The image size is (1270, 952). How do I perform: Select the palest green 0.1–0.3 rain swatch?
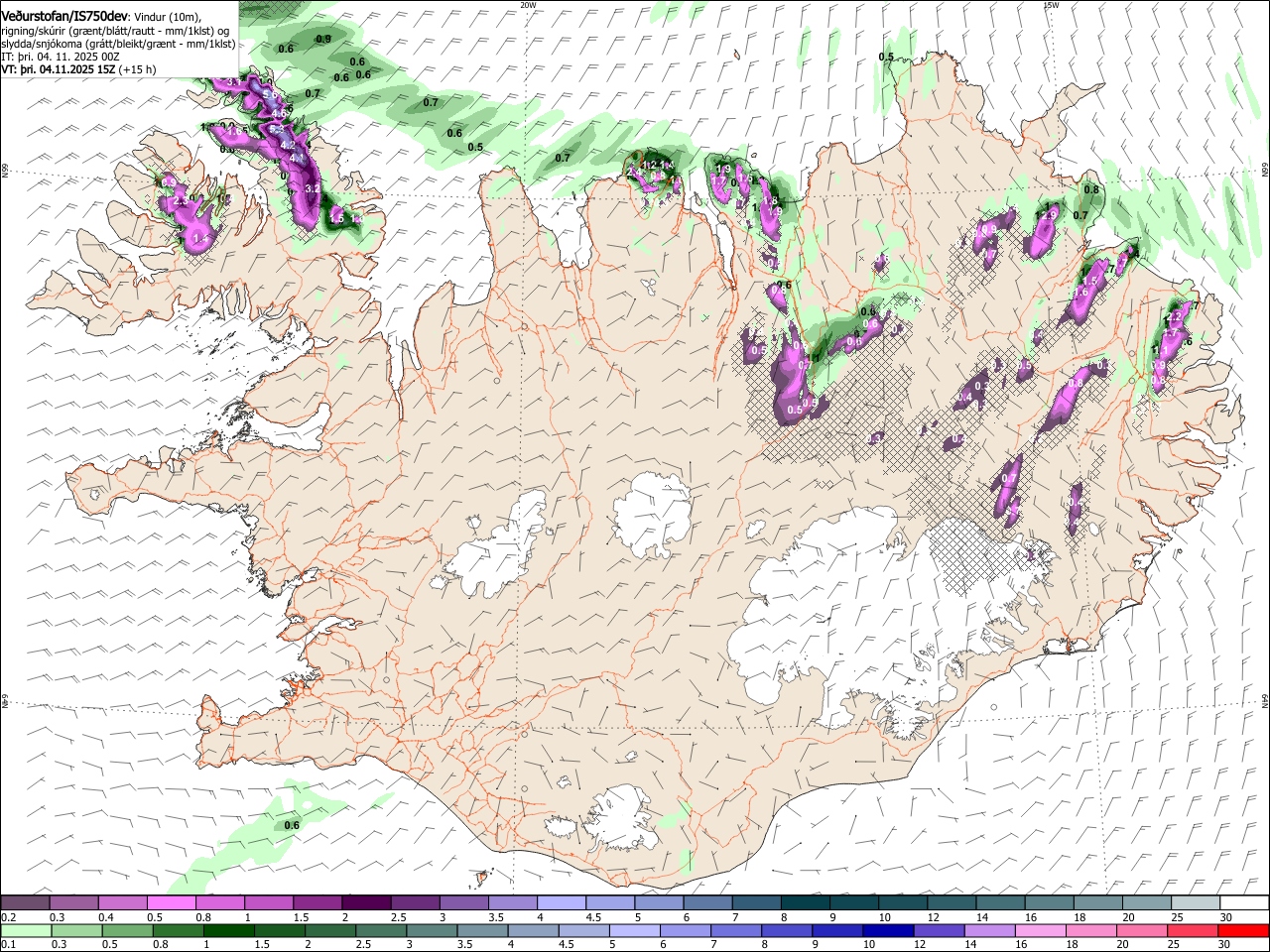[x=25, y=930]
